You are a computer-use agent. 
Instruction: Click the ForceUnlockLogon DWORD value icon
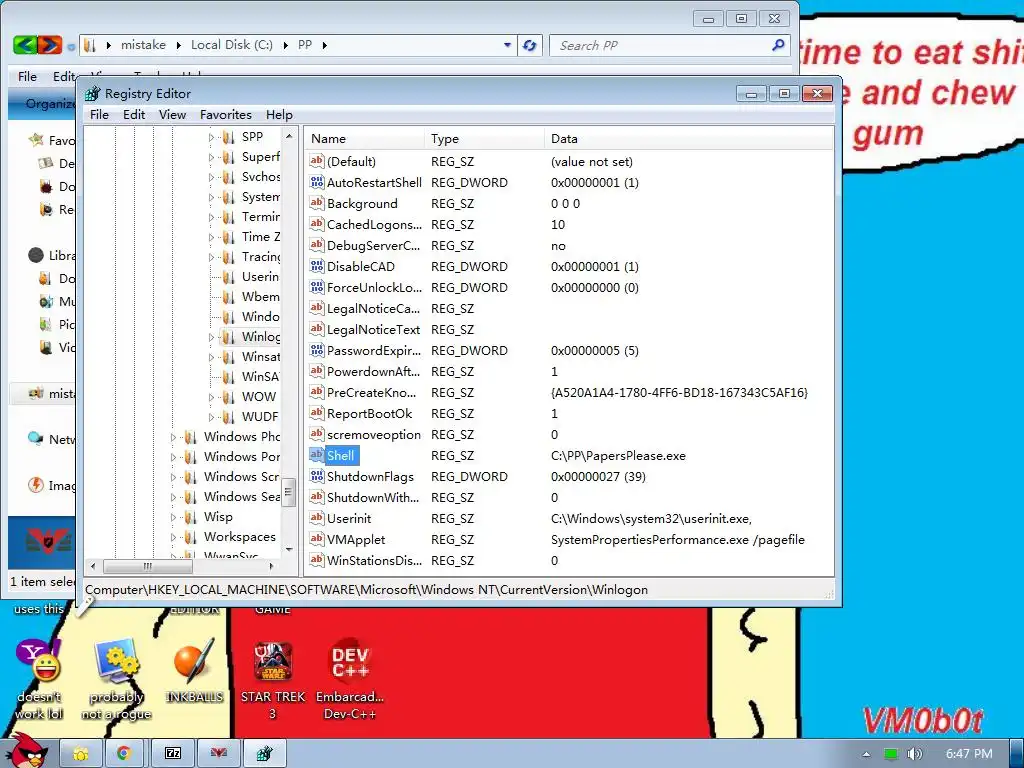click(317, 287)
